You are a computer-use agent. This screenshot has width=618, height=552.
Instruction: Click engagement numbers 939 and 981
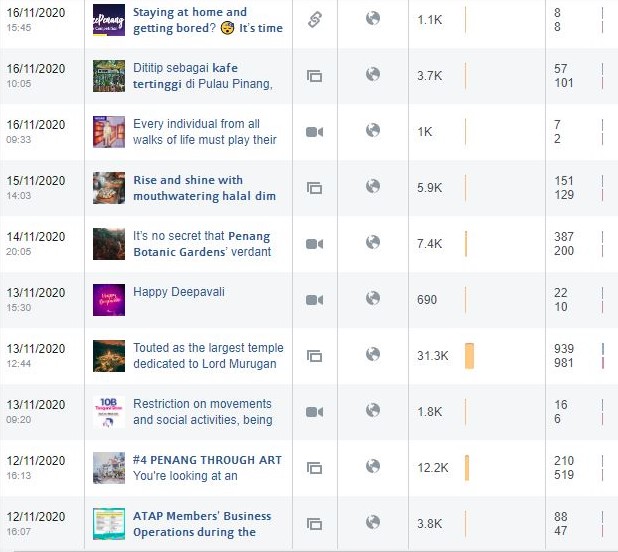pyautogui.click(x=564, y=356)
